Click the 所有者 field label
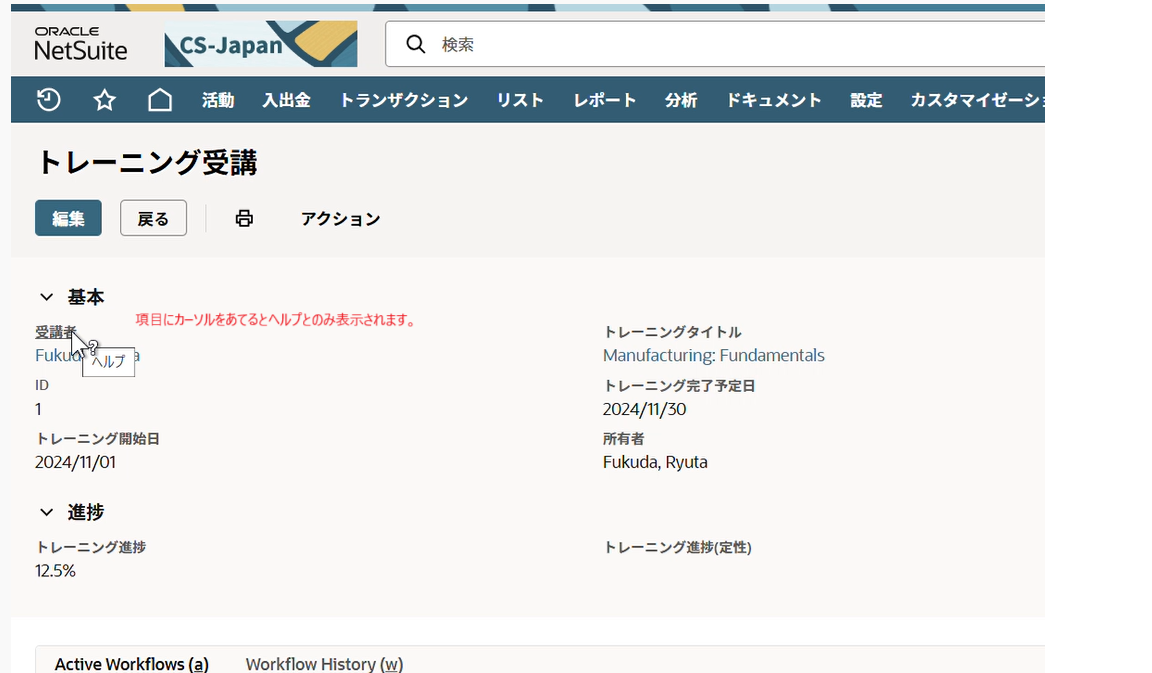1152x673 pixels. click(624, 439)
